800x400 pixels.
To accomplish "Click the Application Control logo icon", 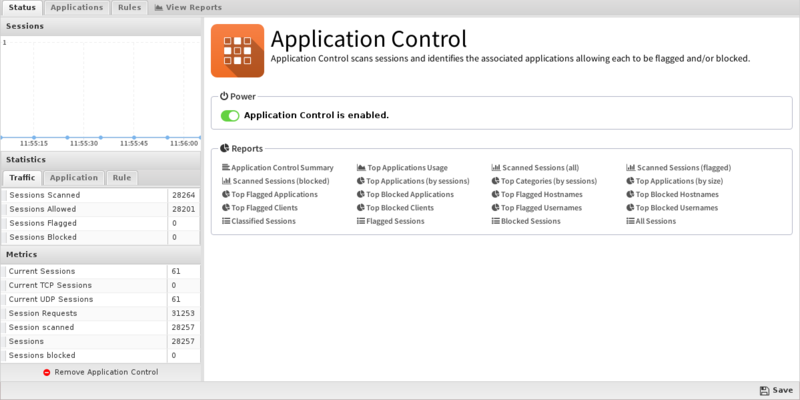I will point(237,50).
